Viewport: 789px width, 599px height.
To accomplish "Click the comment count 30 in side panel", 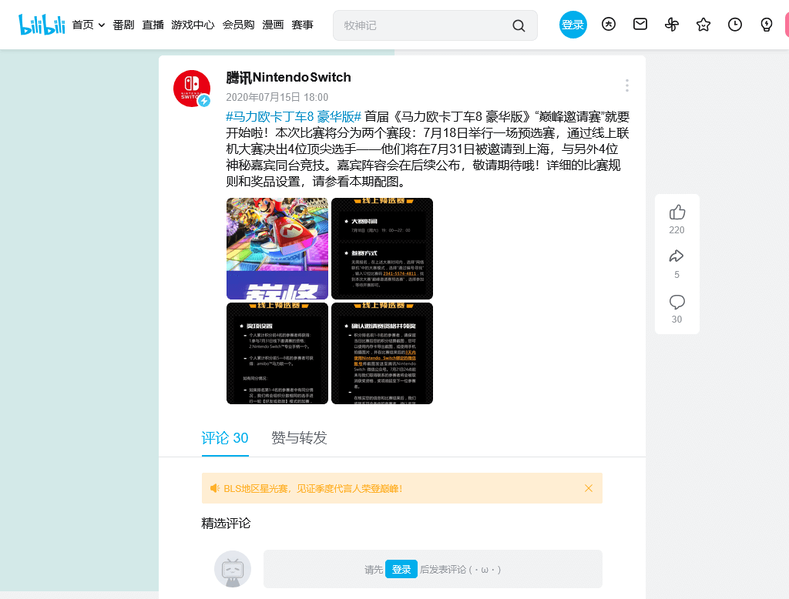I will 677,319.
